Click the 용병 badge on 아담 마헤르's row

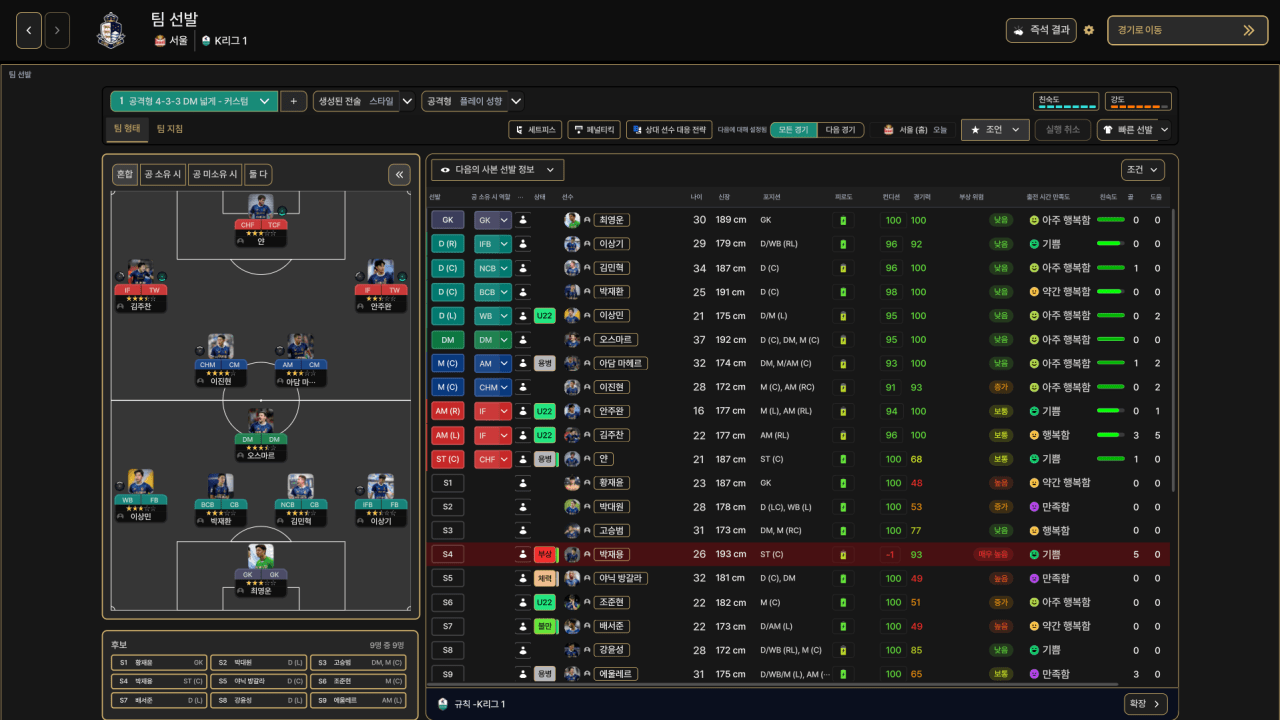point(545,363)
